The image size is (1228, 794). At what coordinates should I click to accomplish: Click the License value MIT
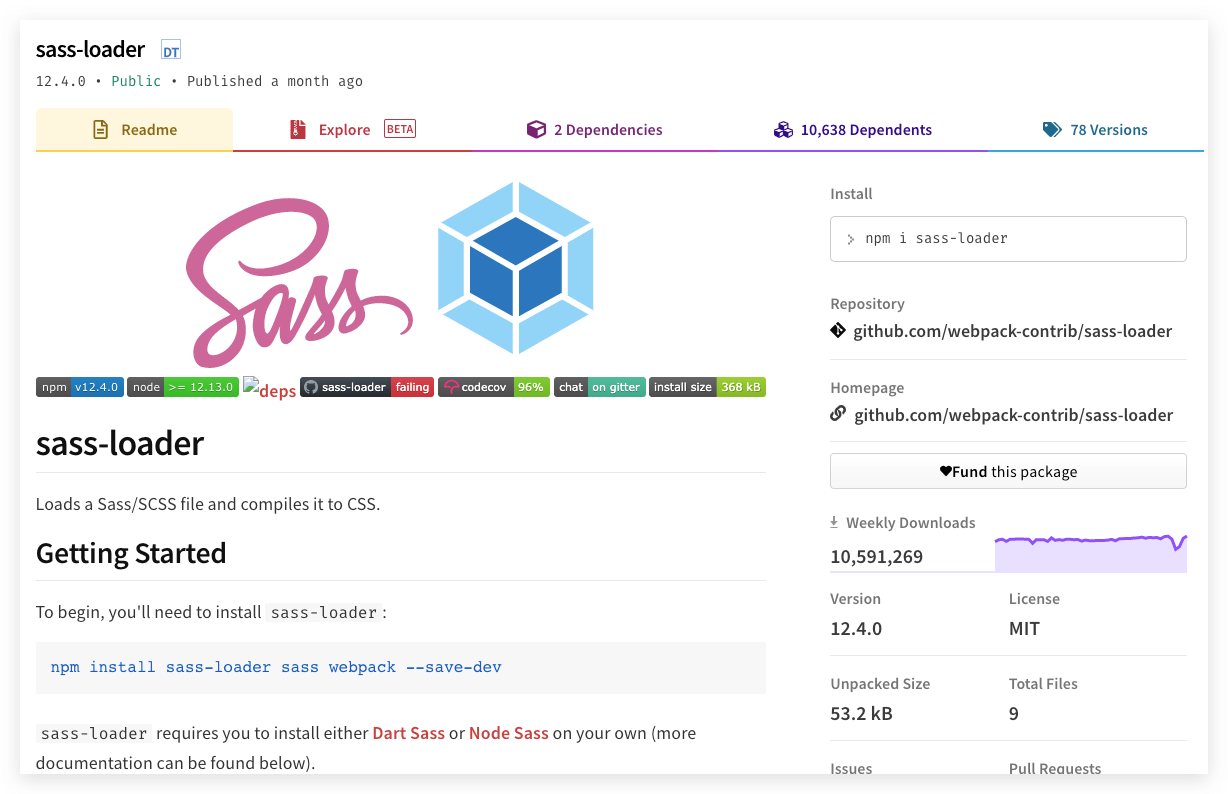pyautogui.click(x=1024, y=629)
